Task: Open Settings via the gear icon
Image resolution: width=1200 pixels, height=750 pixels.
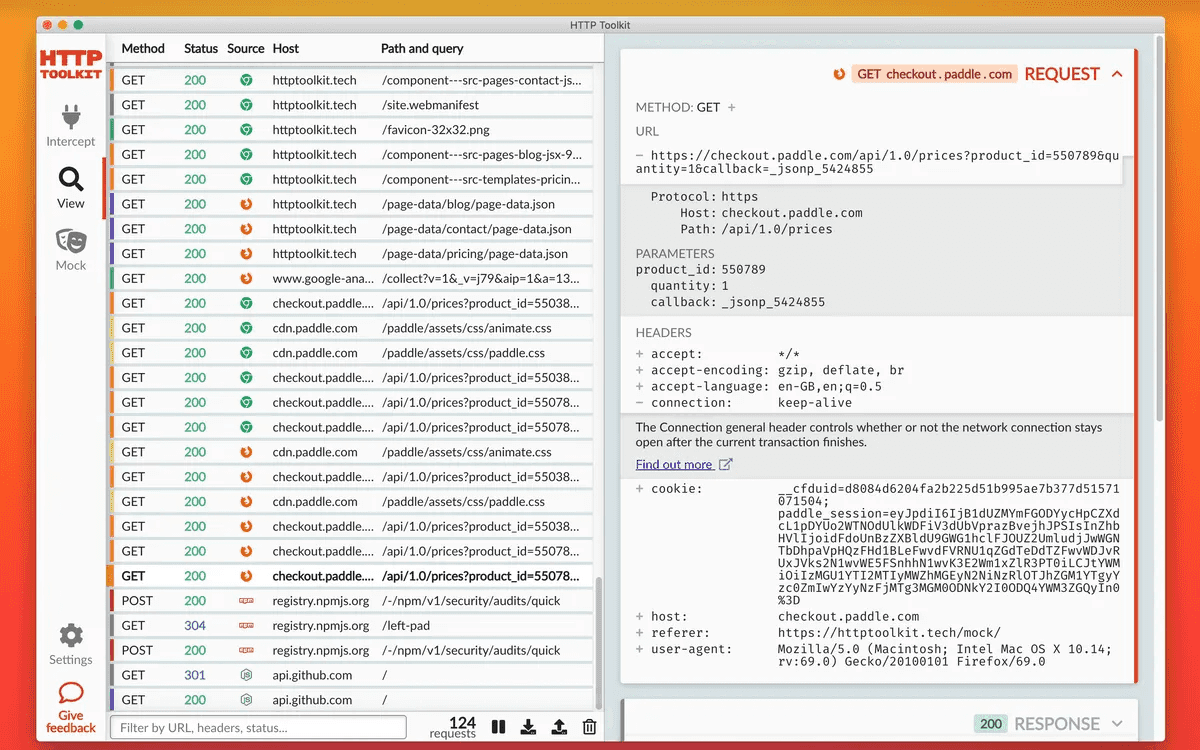Action: click(70, 633)
